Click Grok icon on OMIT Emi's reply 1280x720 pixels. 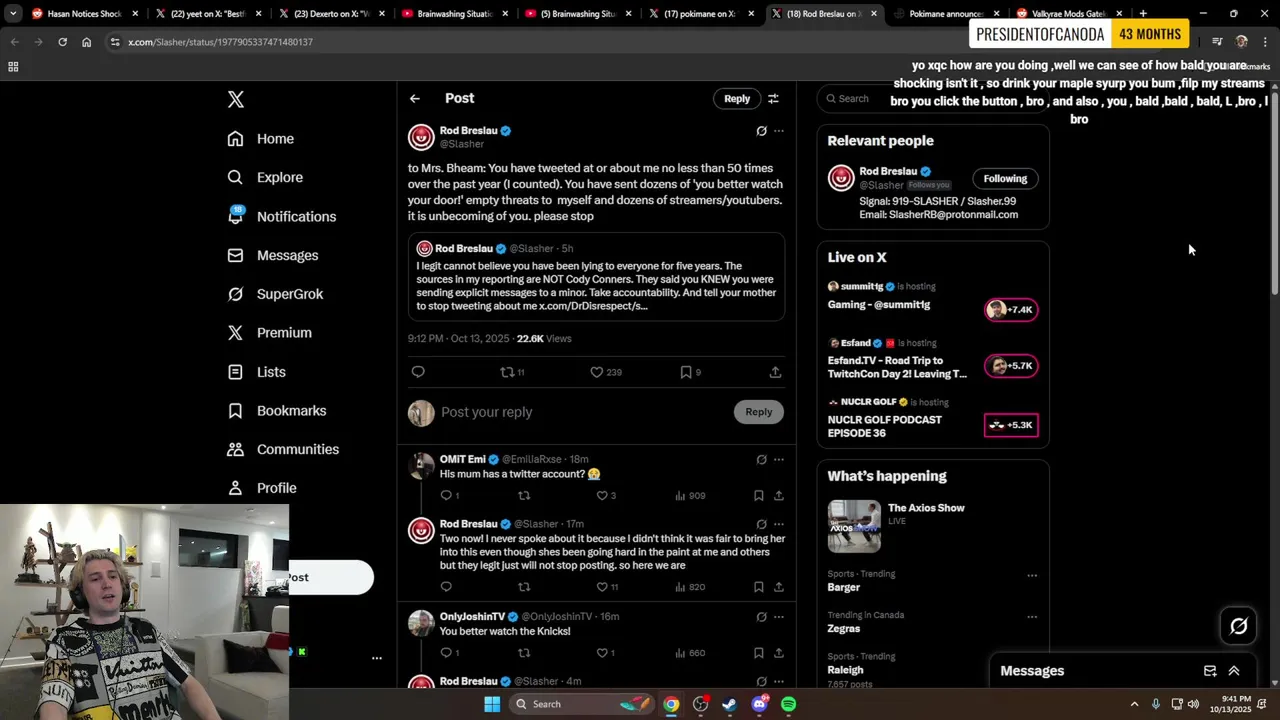tap(761, 460)
